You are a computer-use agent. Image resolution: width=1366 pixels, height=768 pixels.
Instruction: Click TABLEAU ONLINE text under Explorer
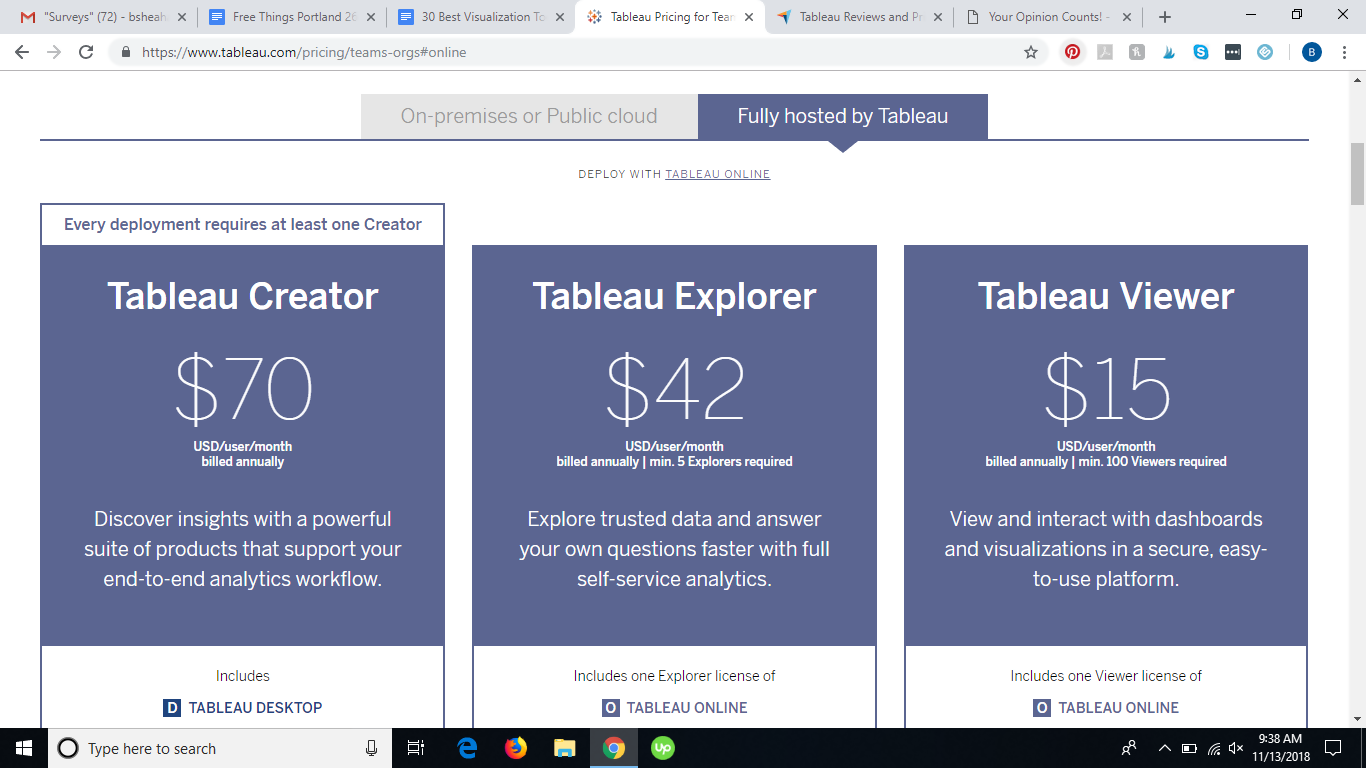point(687,708)
